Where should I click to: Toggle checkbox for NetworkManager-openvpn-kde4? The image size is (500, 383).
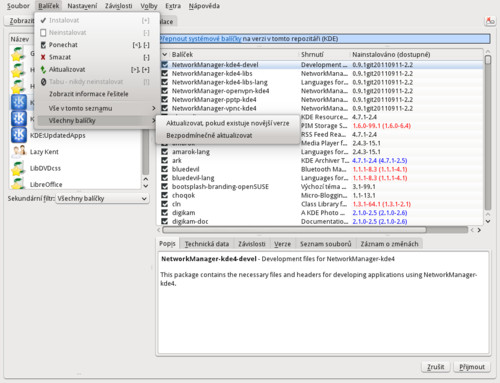coord(165,91)
